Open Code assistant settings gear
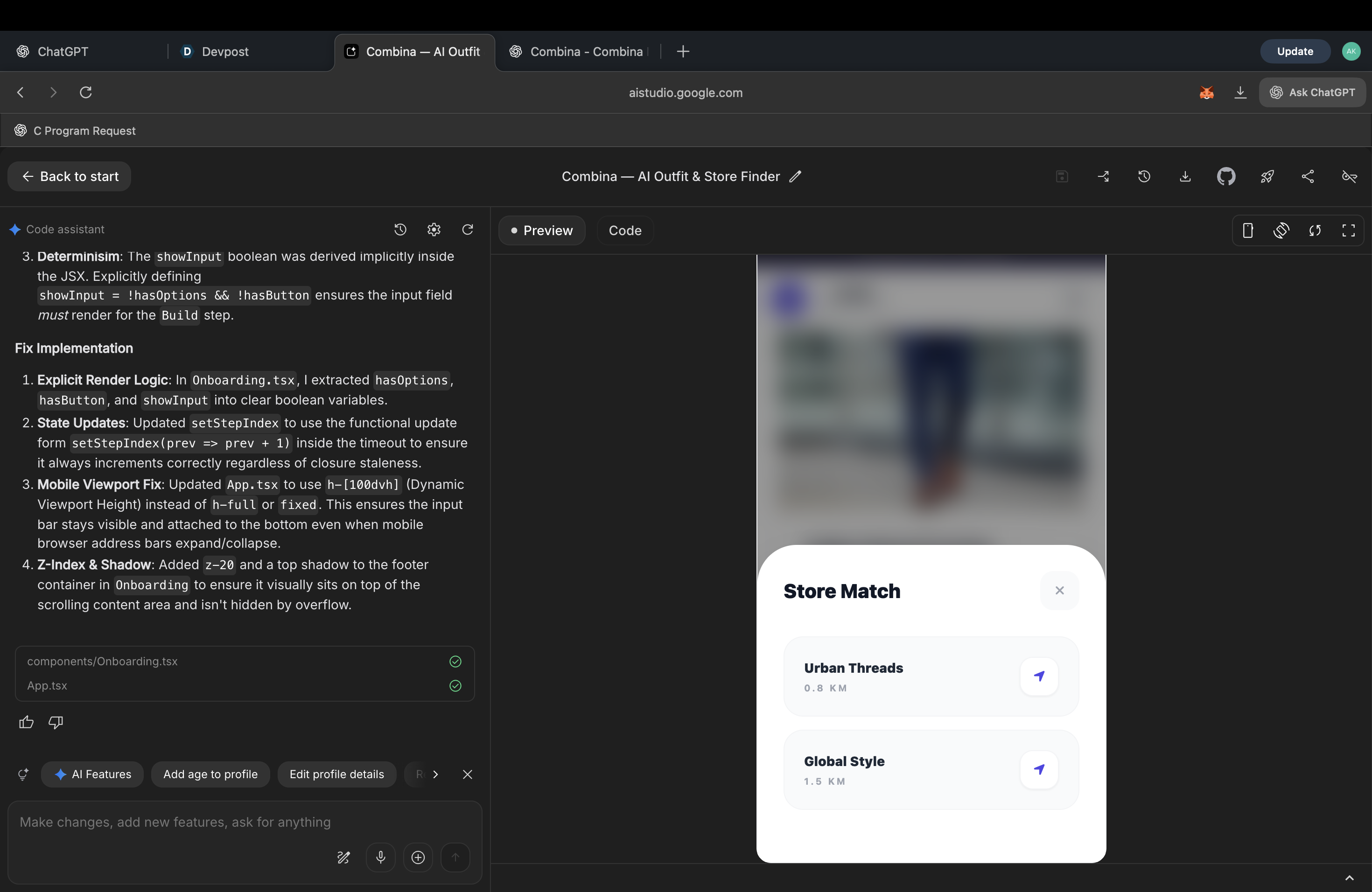Image resolution: width=1372 pixels, height=892 pixels. pos(434,230)
